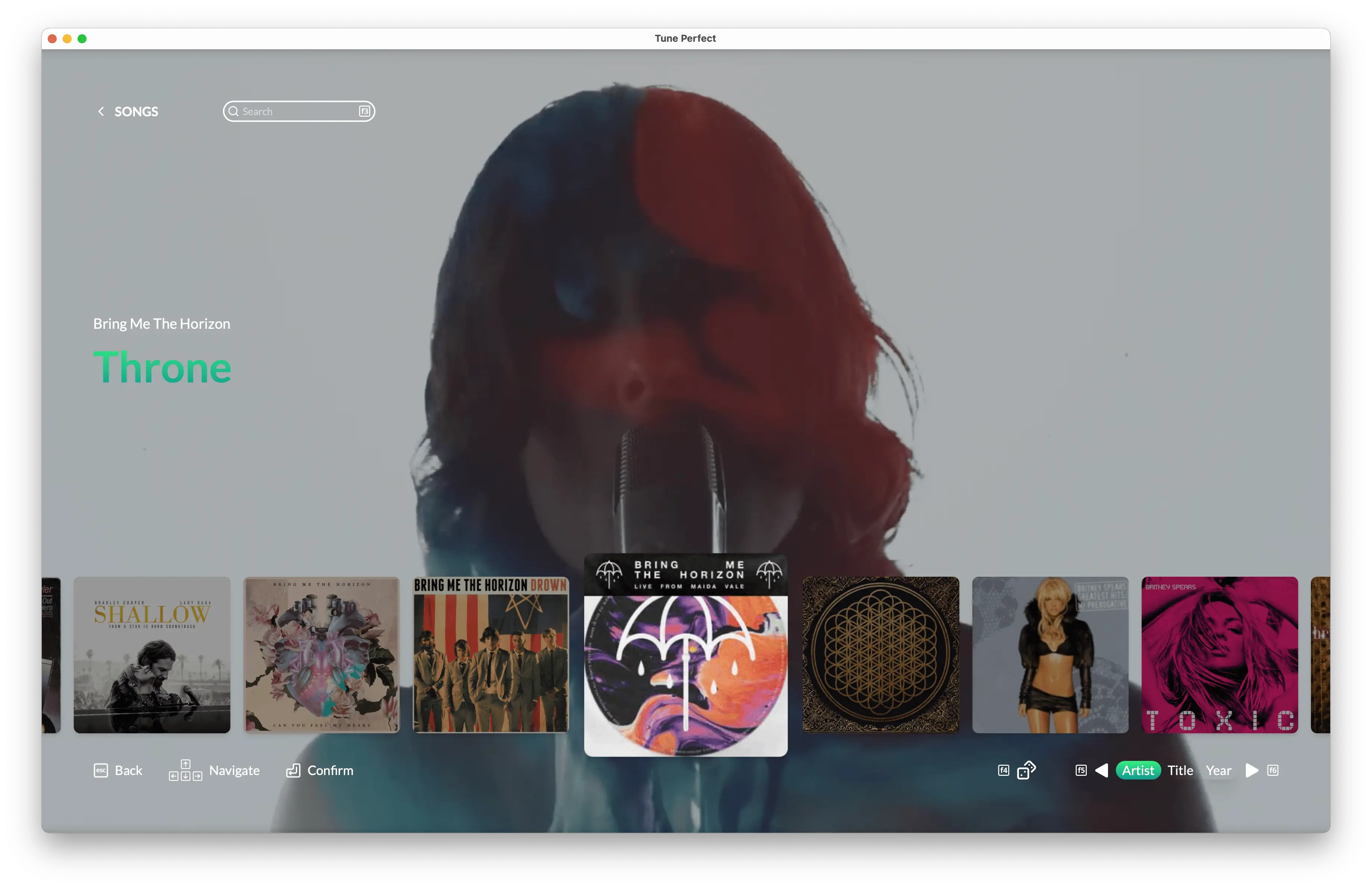Select partially visible cover at left edge
The width and height of the screenshot is (1372, 888).
[x=51, y=655]
